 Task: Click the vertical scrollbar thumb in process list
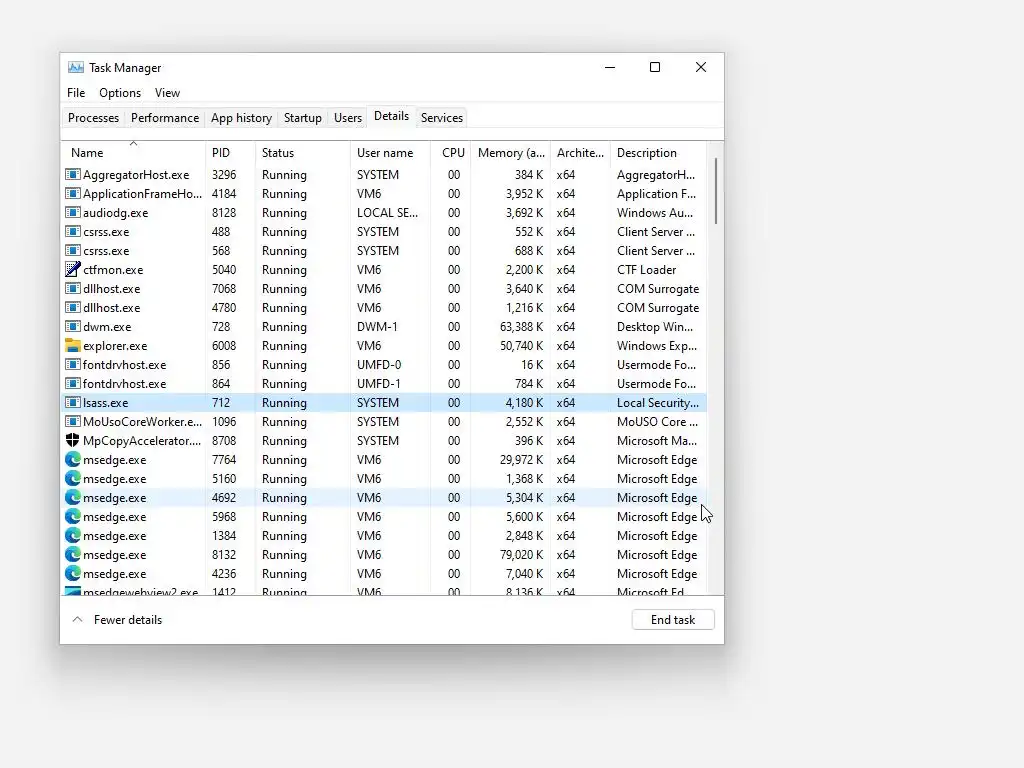716,191
